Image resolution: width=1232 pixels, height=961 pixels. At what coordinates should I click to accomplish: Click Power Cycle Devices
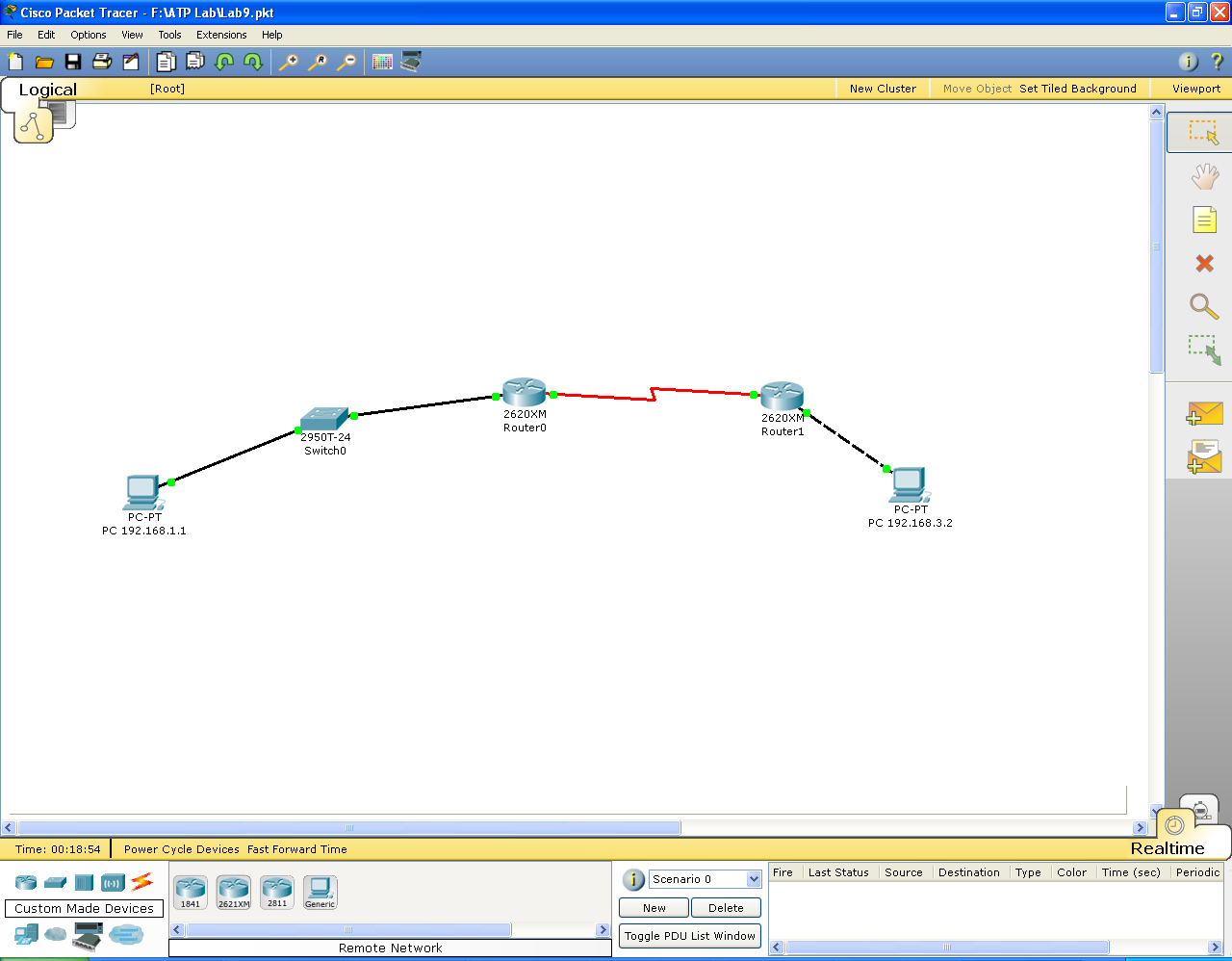click(182, 849)
